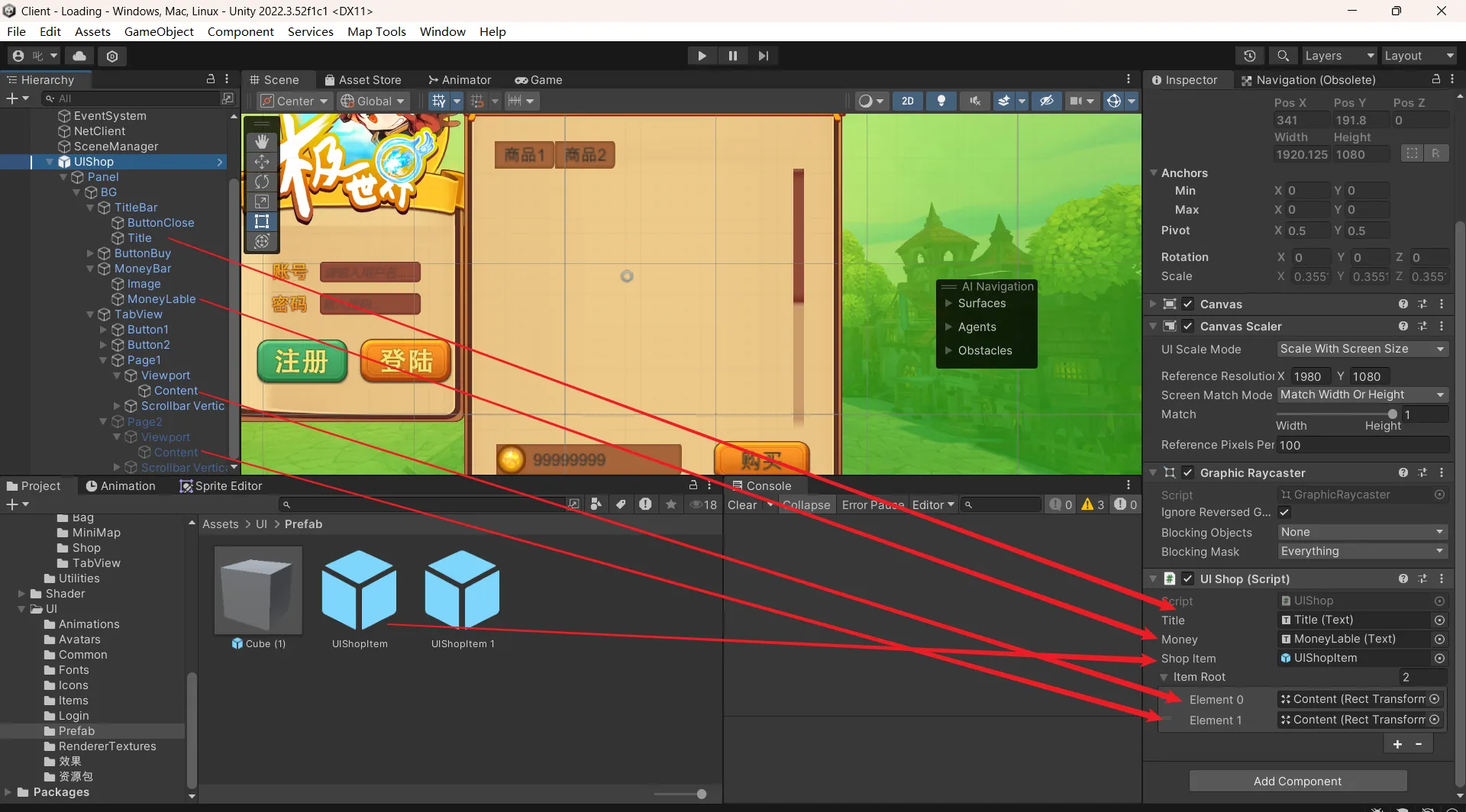The image size is (1466, 812).
Task: Open Unity Cloud services icon
Action: point(79,56)
